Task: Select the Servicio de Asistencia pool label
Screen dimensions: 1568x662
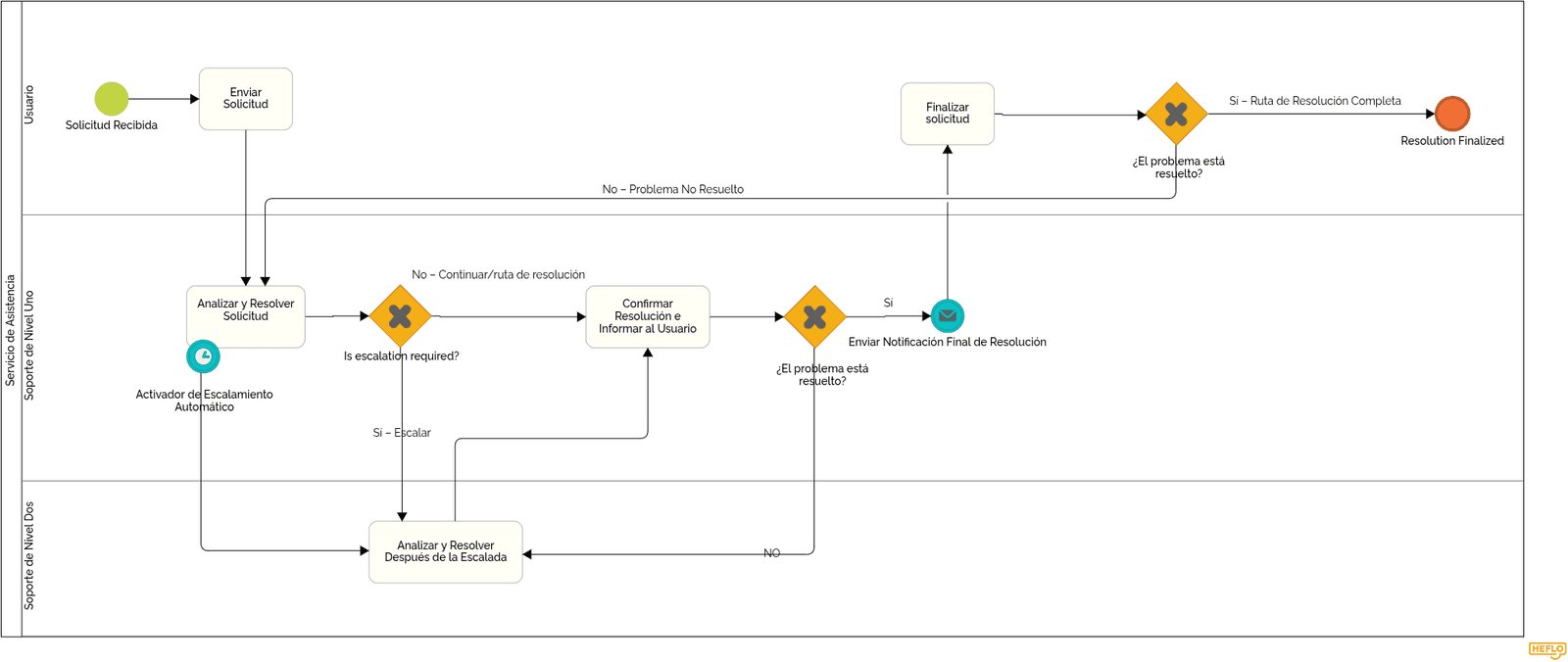Action: [x=11, y=330]
